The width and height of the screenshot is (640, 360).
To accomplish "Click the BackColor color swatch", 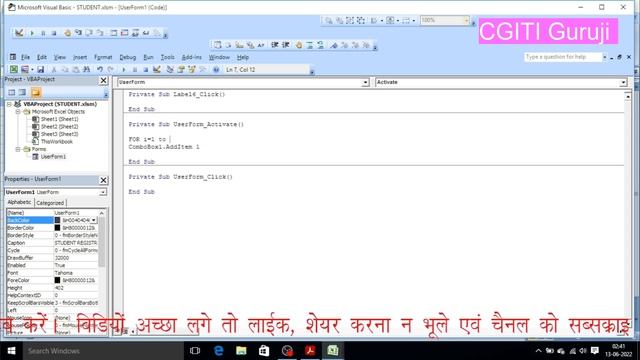I will pos(57,220).
